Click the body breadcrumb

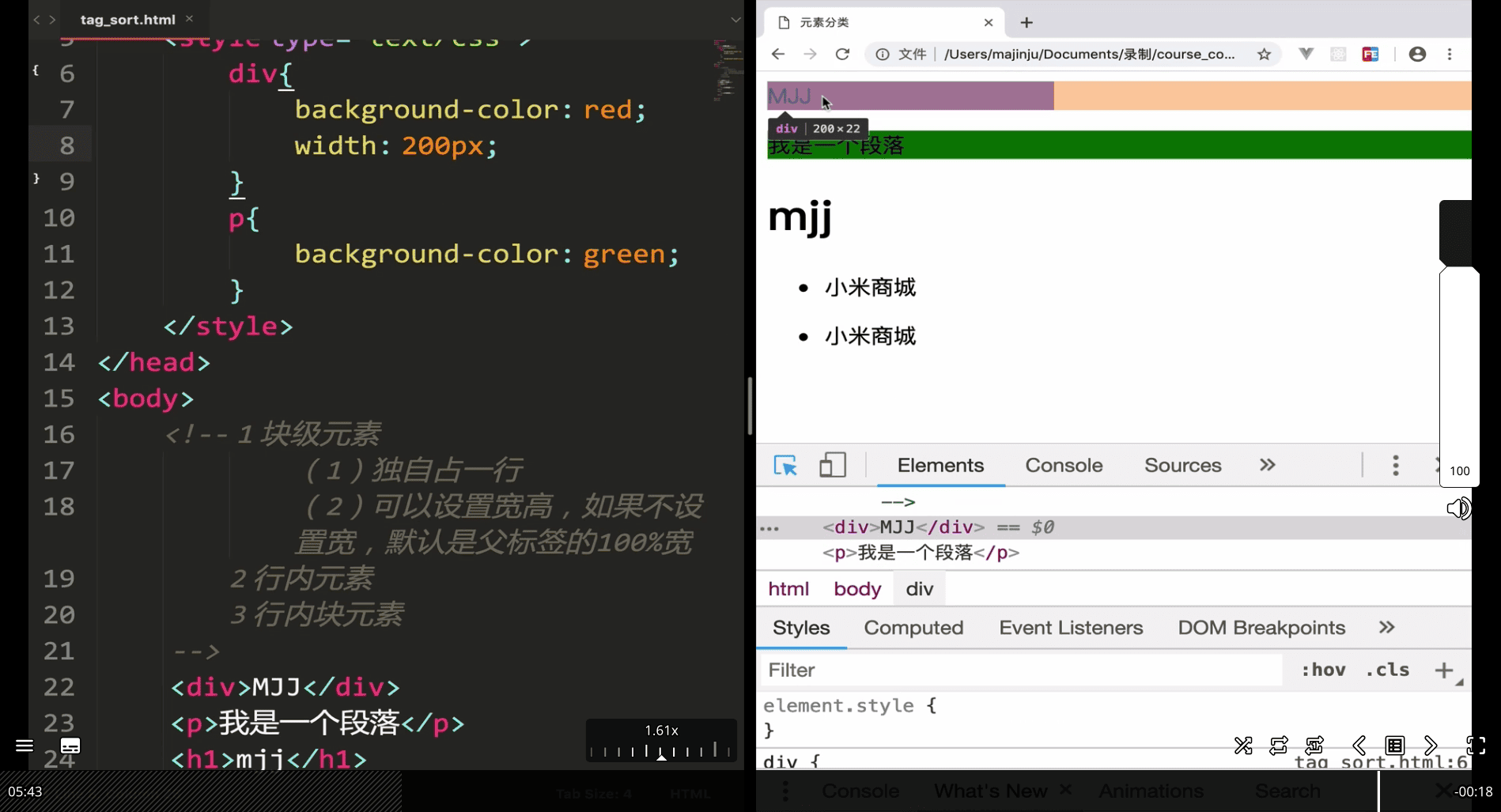857,589
